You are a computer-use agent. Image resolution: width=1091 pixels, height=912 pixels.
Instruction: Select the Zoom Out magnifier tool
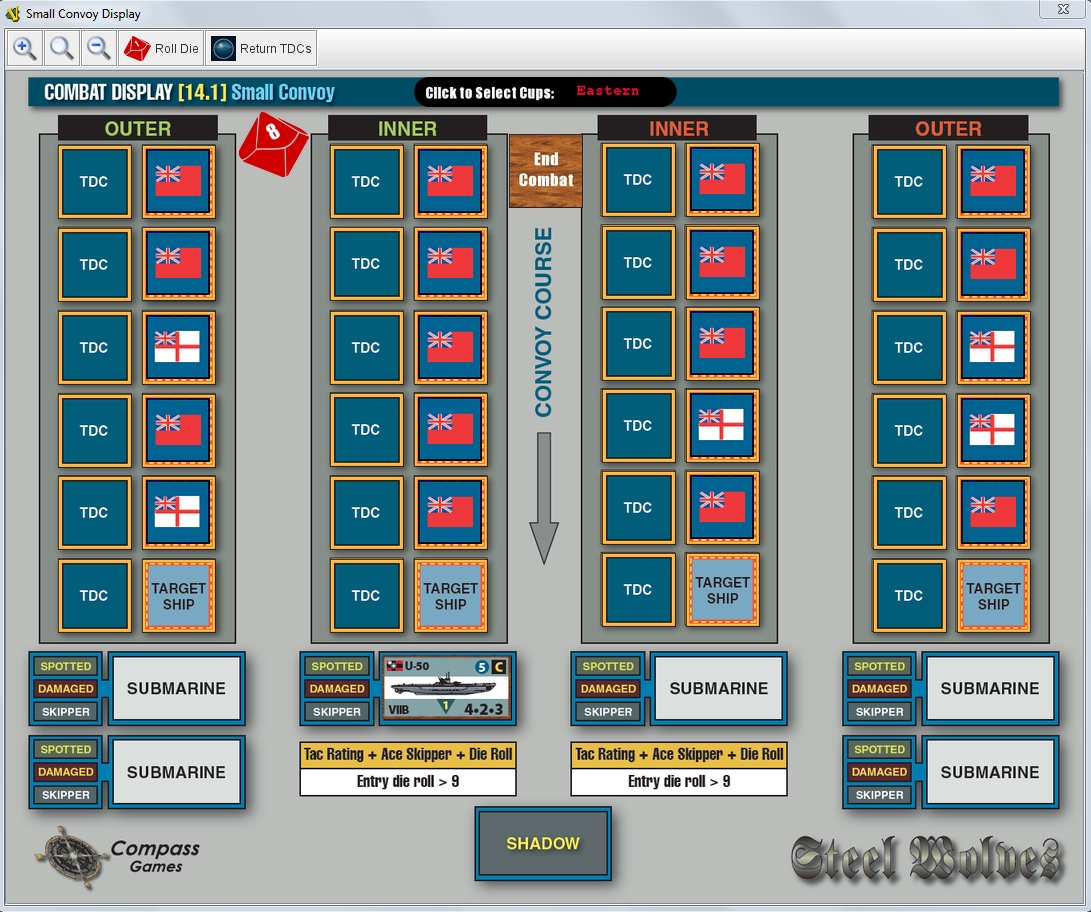(96, 47)
